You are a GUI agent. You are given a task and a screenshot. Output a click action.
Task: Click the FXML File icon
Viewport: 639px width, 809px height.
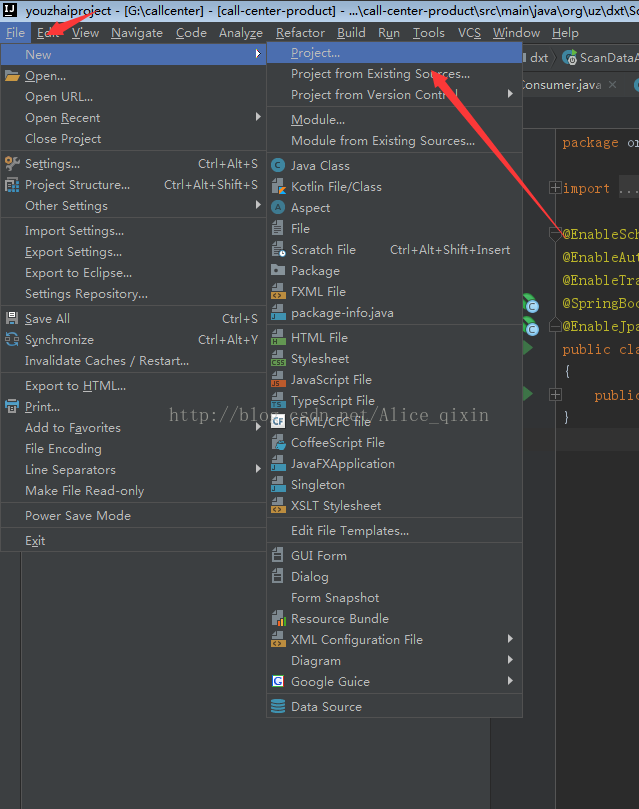point(278,292)
